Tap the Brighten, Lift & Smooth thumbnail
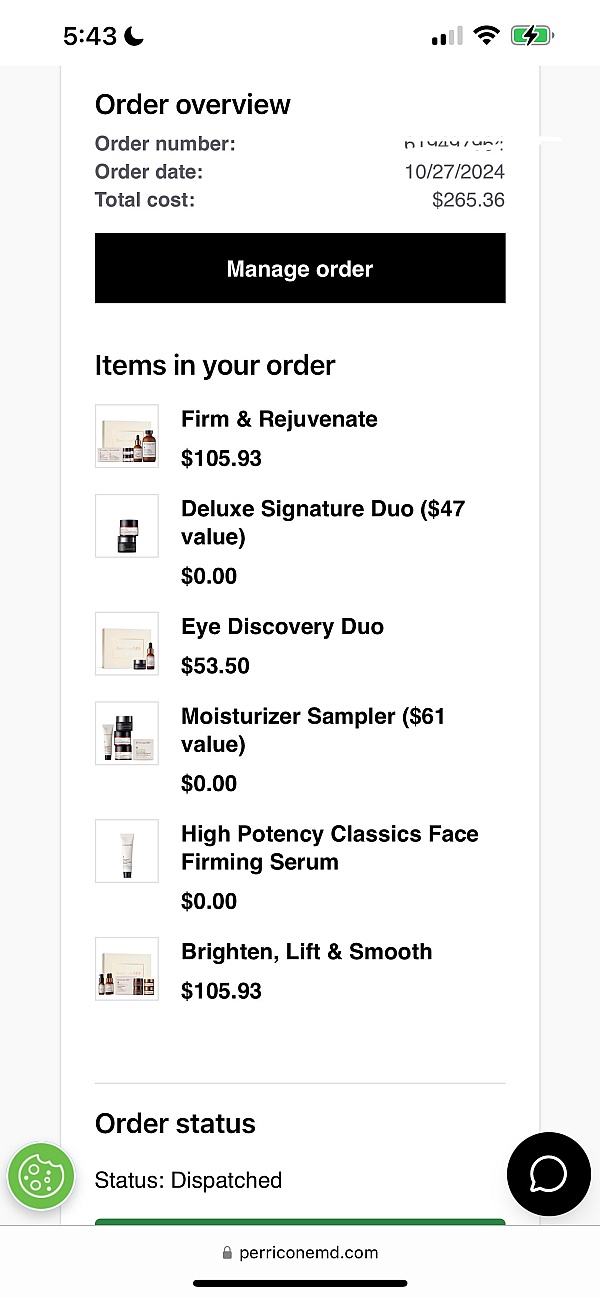Image resolution: width=600 pixels, height=1298 pixels. tap(127, 969)
